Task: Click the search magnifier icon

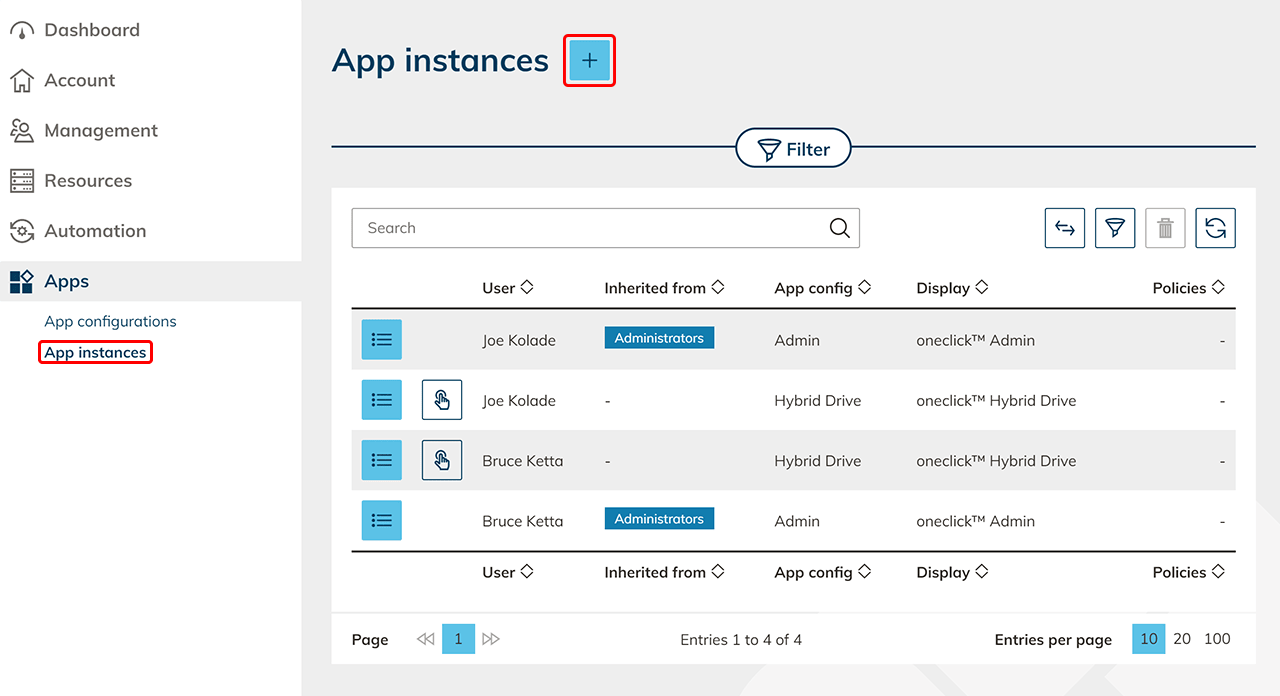Action: coord(839,228)
